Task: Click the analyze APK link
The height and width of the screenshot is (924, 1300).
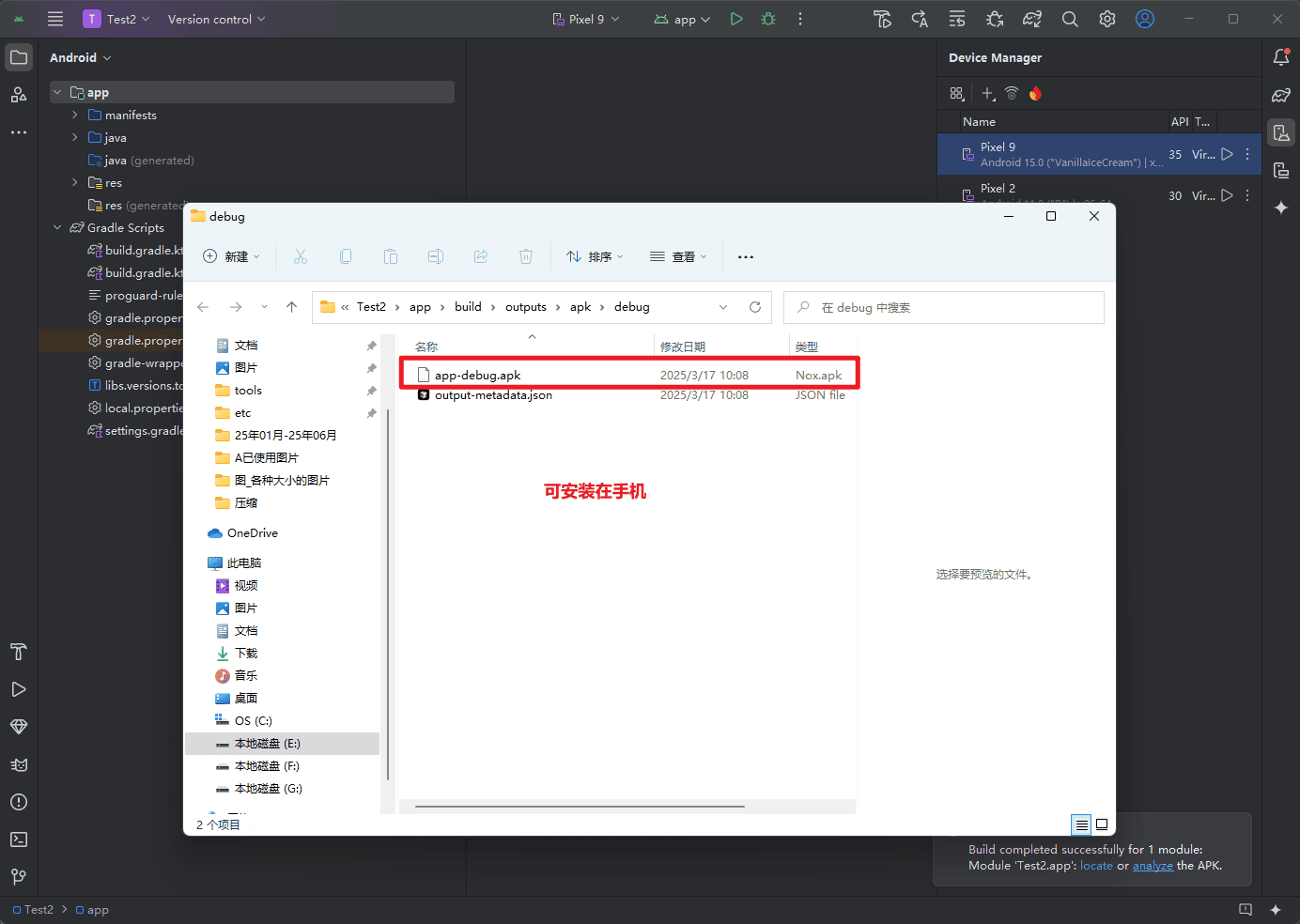Action: point(1153,866)
